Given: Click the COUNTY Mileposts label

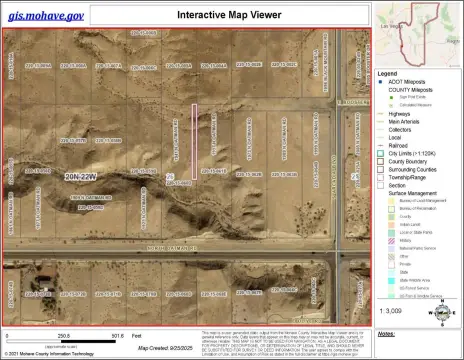Looking at the screenshot, I should click(410, 90).
